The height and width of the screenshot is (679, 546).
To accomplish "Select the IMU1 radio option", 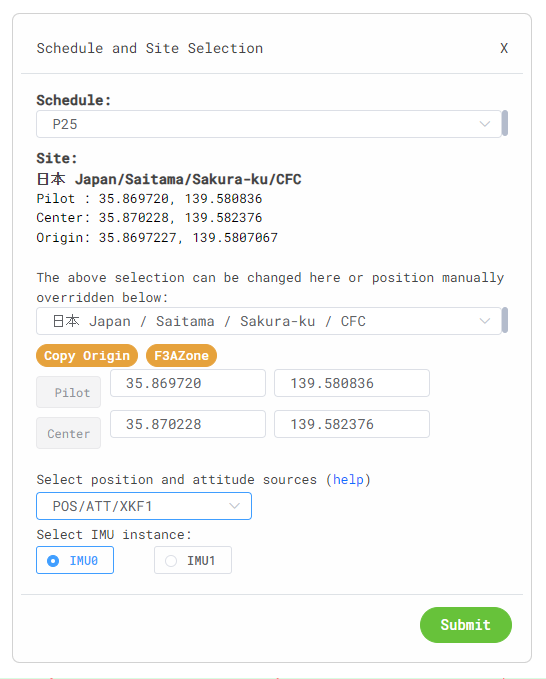I will point(193,560).
